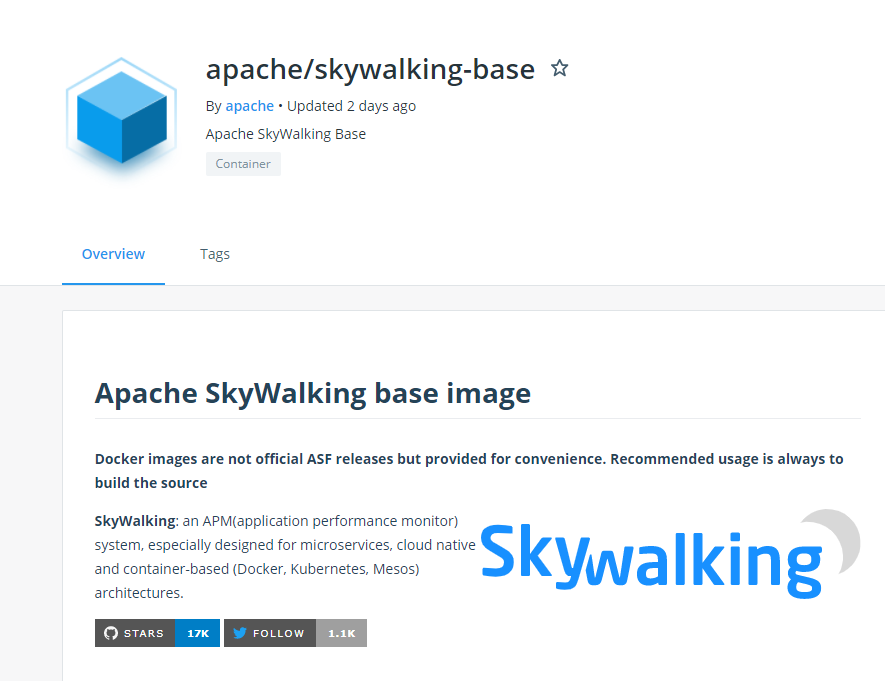Image resolution: width=885 pixels, height=681 pixels.
Task: Open the 17K GitHub stars count
Action: pos(198,633)
